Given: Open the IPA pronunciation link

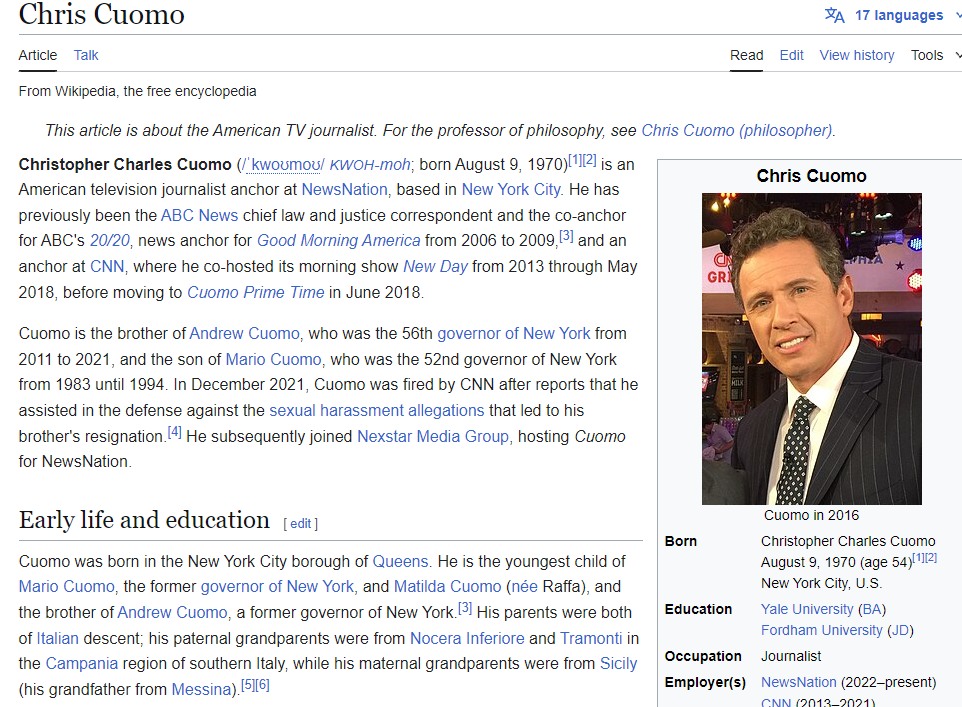Looking at the screenshot, I should pos(283,164).
